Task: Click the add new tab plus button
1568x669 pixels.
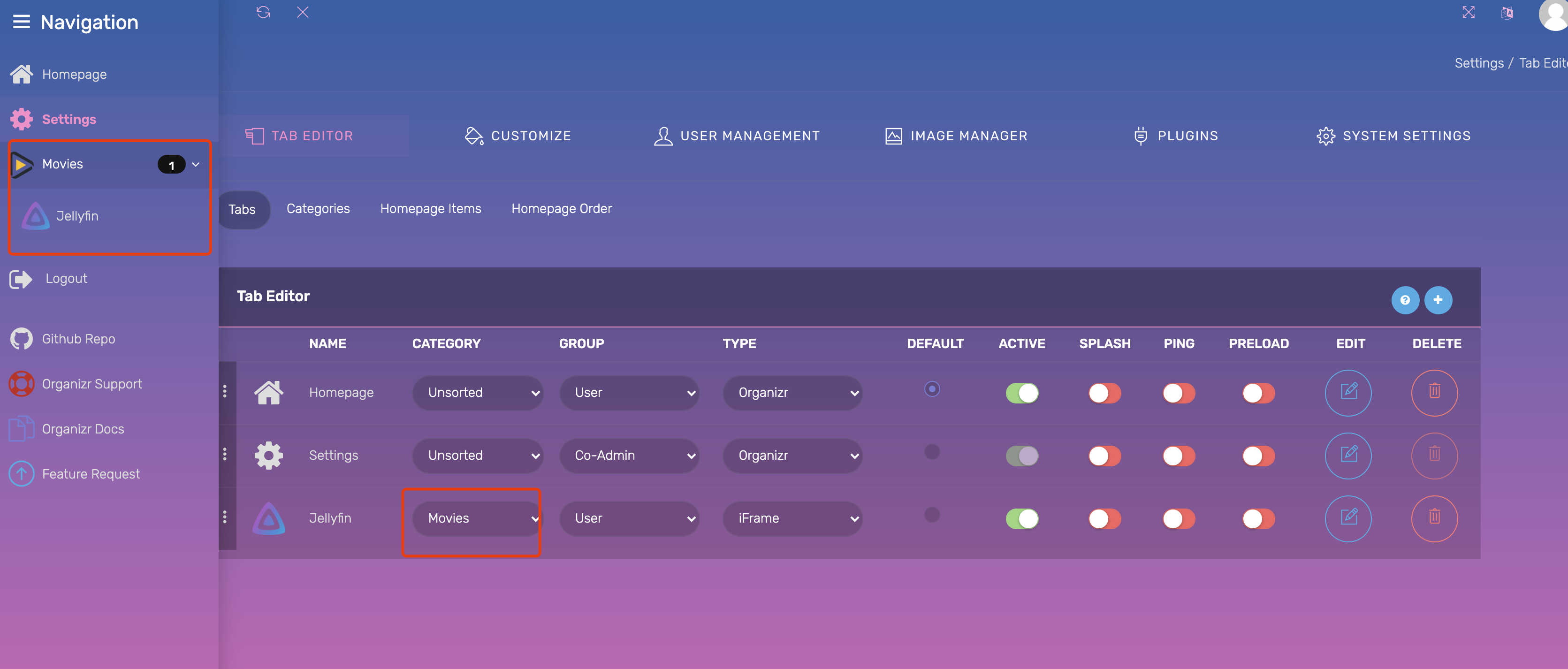Action: (1438, 299)
